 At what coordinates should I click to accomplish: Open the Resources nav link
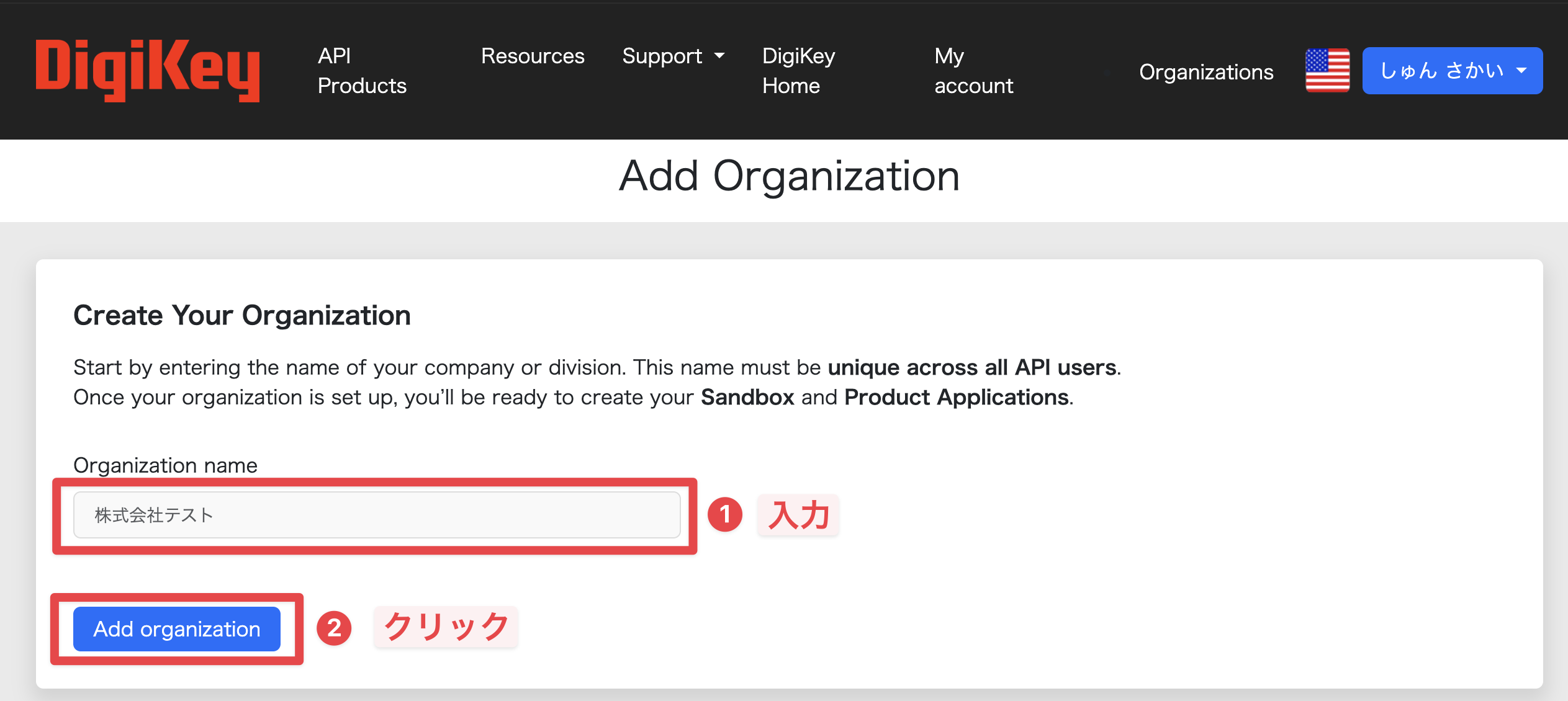[533, 56]
